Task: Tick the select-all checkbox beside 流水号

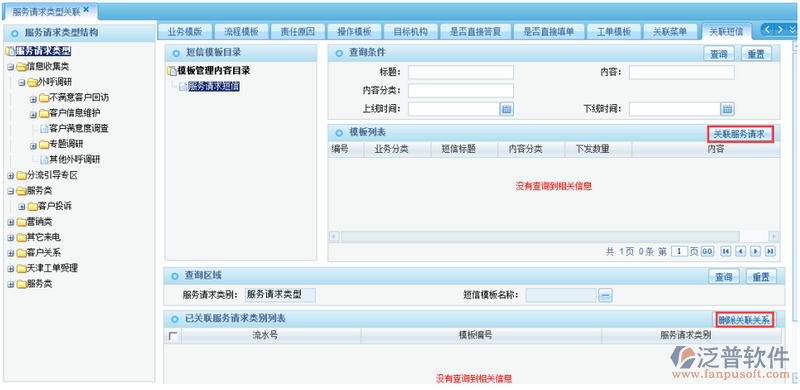Action: [173, 336]
